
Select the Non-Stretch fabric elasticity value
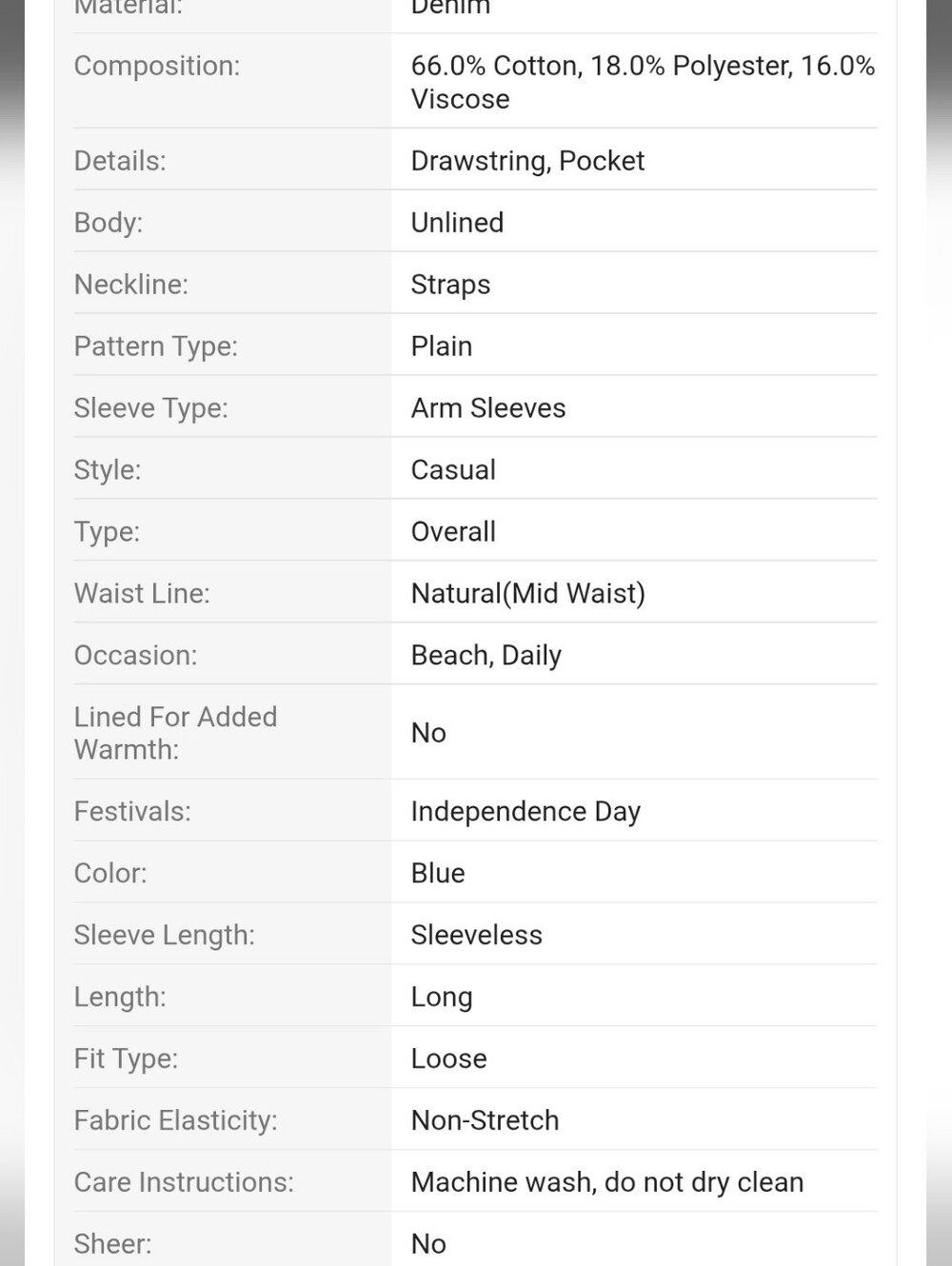[486, 1120]
